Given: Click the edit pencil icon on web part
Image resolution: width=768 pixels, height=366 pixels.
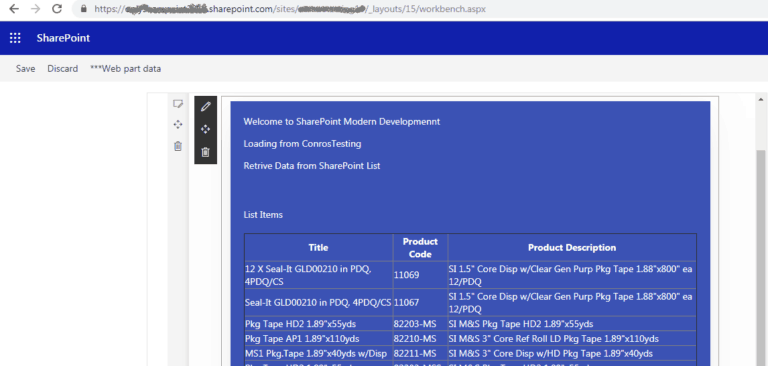Looking at the screenshot, I should pos(206,106).
